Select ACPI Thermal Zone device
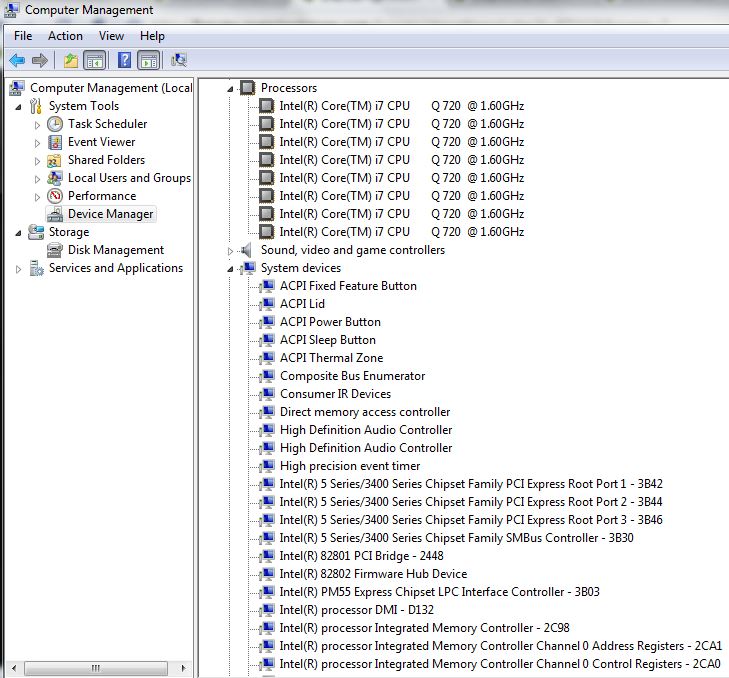This screenshot has width=729, height=678. coord(331,358)
